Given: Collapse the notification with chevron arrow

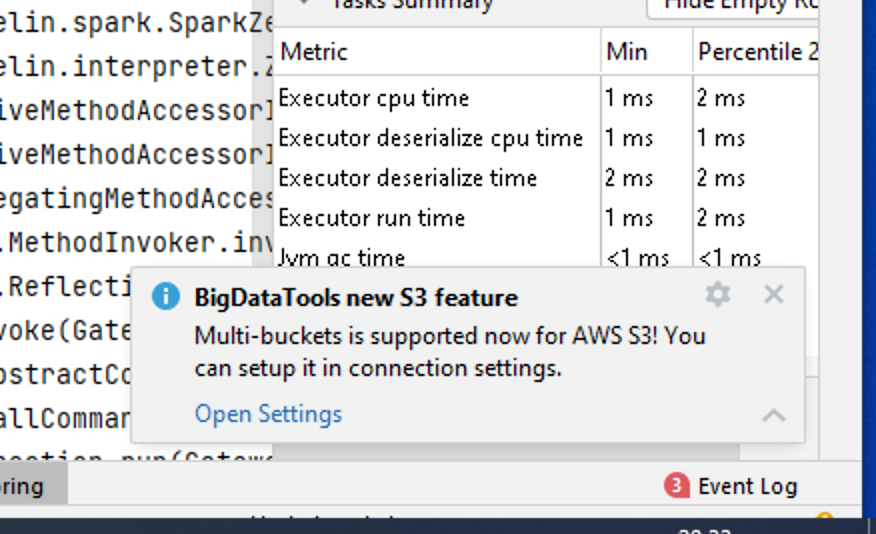Looking at the screenshot, I should [774, 415].
